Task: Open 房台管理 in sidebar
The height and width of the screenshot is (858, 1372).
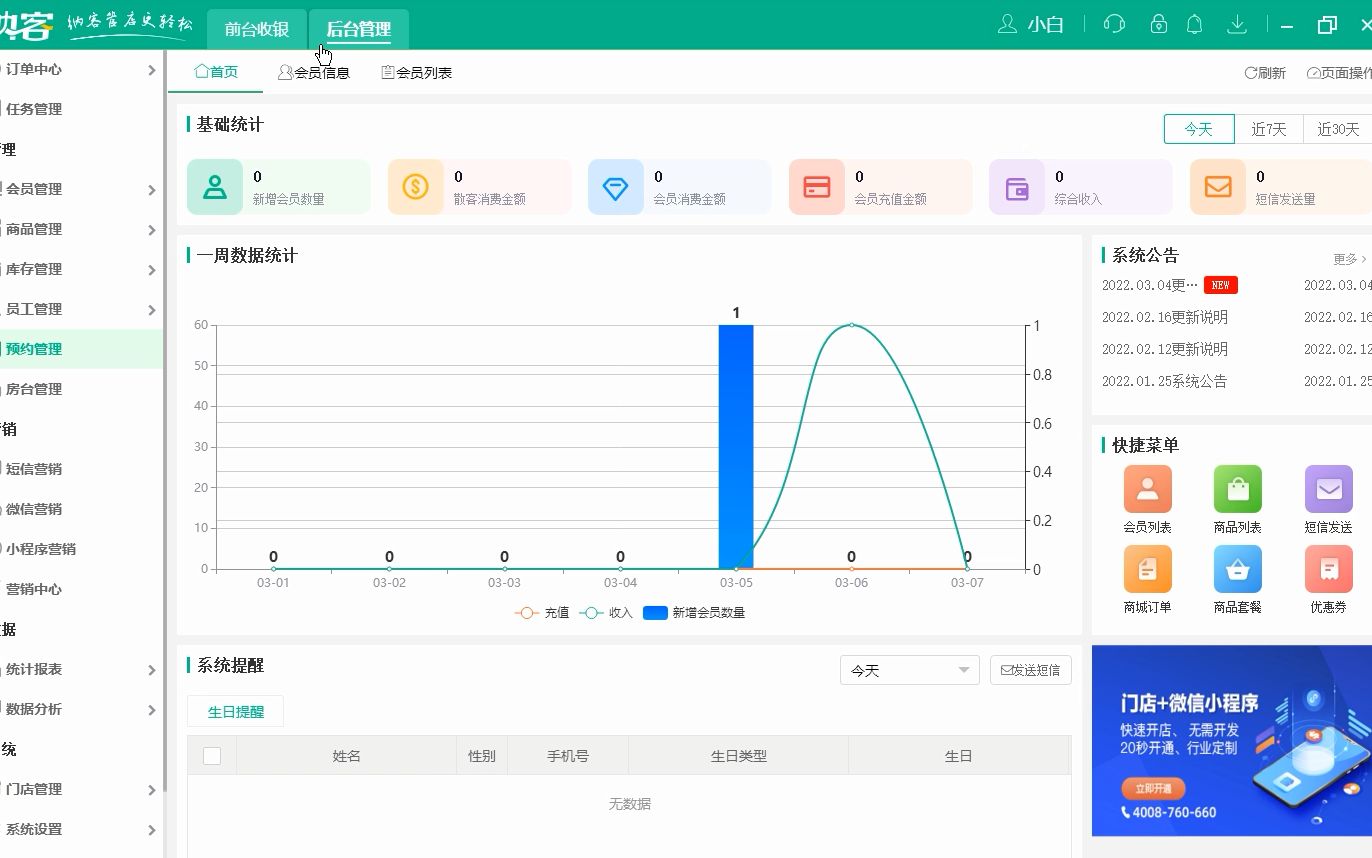Action: click(x=80, y=389)
